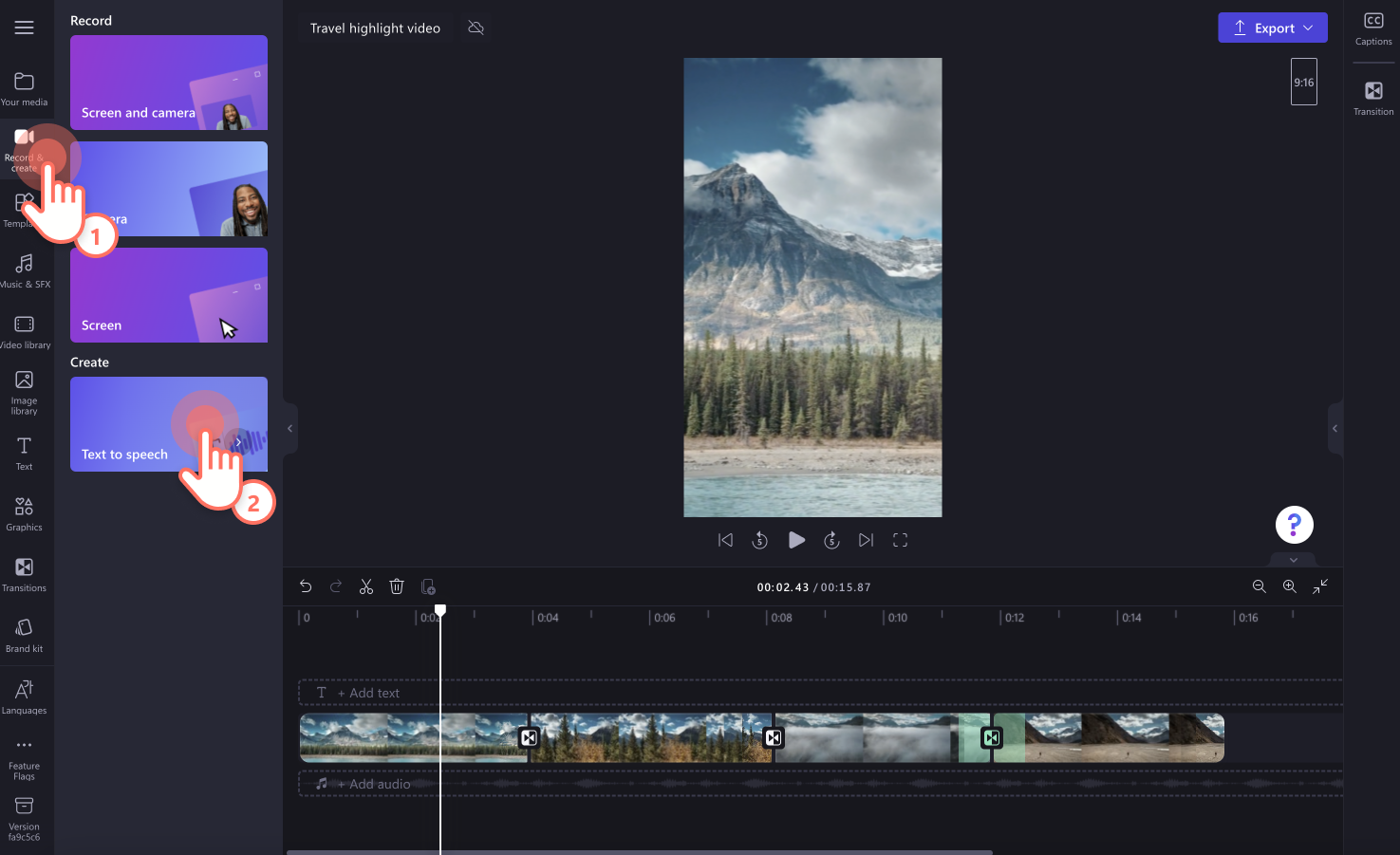
Task: Zoom in the timeline
Action: point(1290,586)
